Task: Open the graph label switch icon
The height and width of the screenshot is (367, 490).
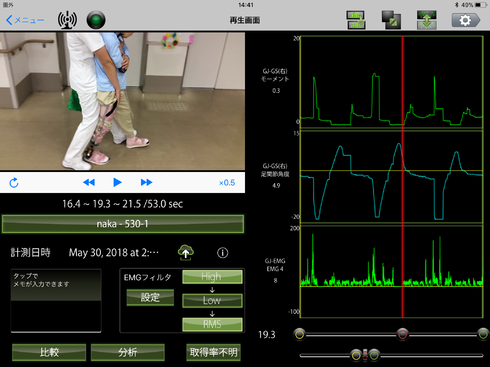Action: (x=356, y=20)
